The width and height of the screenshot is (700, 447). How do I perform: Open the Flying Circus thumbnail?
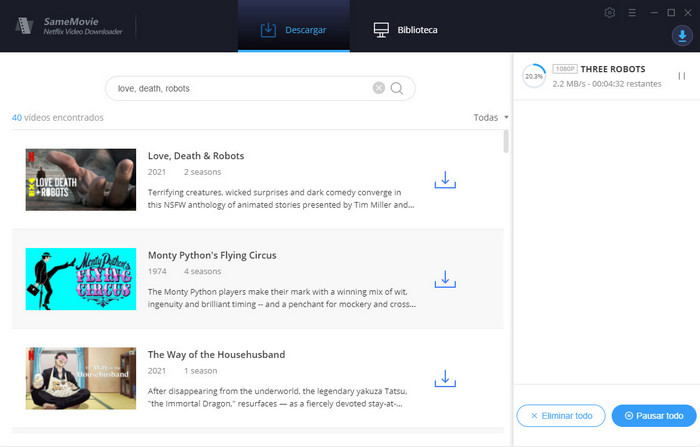pyautogui.click(x=81, y=279)
